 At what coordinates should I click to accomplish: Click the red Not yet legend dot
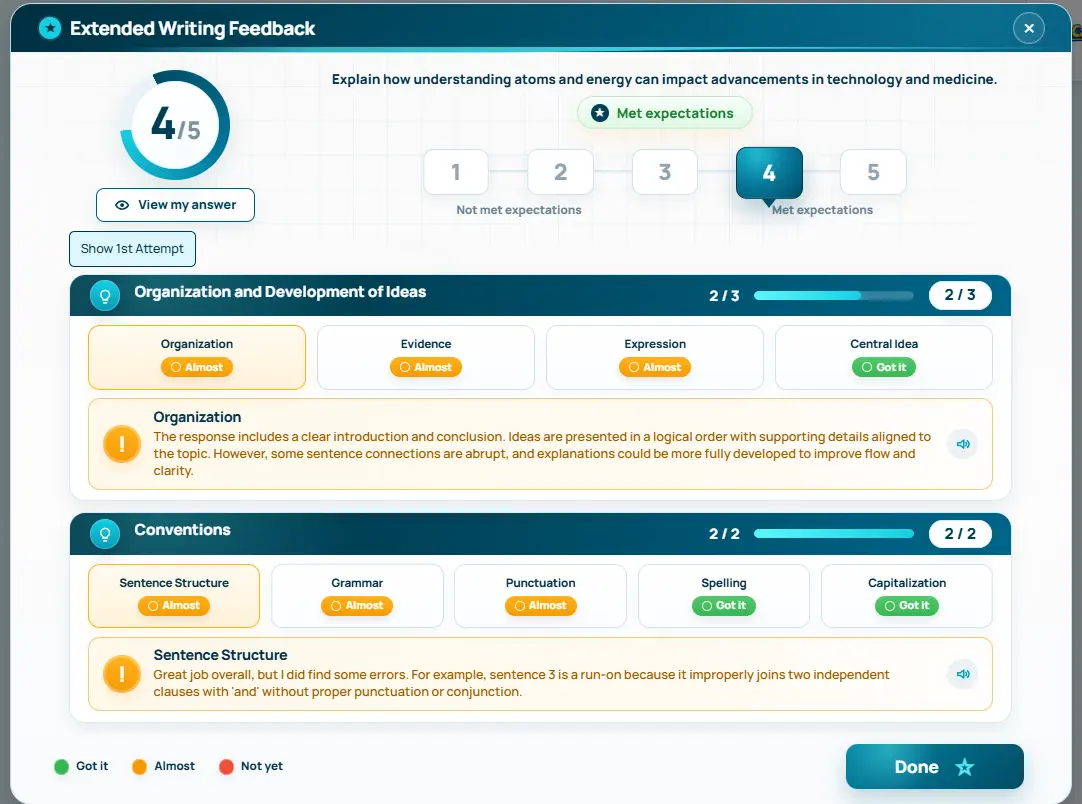point(226,767)
